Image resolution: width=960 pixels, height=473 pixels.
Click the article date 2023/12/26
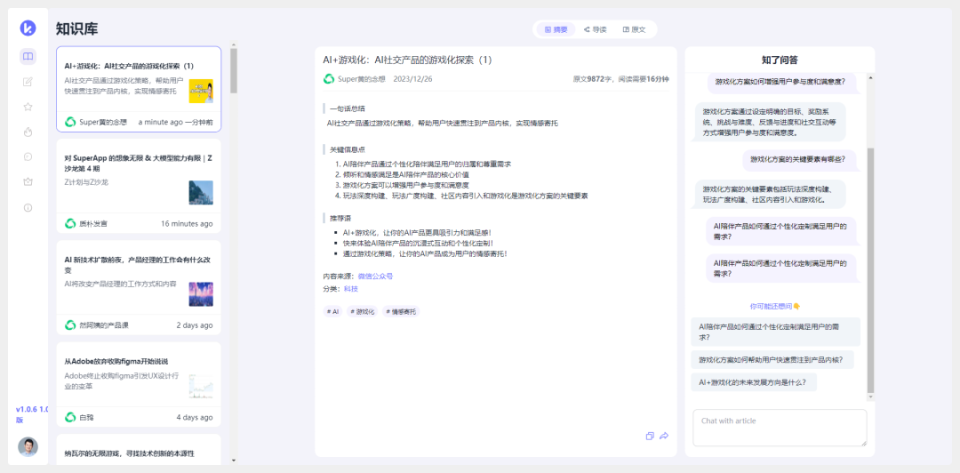coord(413,79)
